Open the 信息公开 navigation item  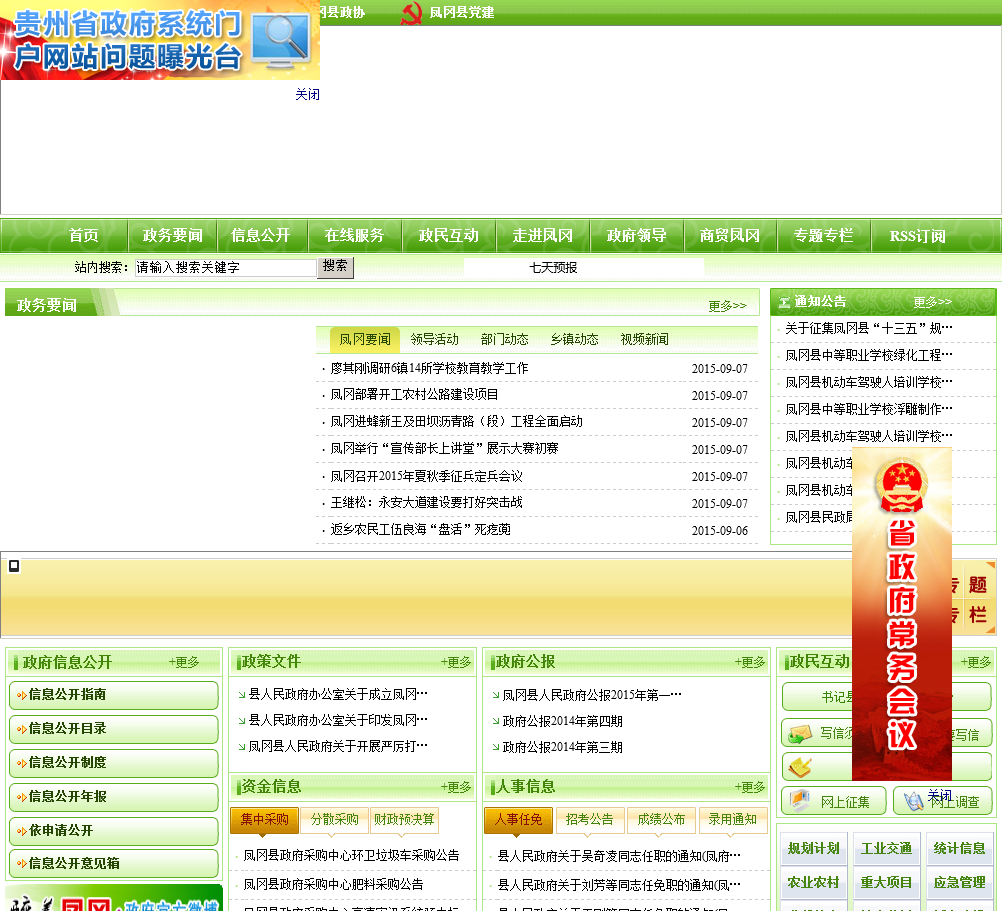[261, 236]
